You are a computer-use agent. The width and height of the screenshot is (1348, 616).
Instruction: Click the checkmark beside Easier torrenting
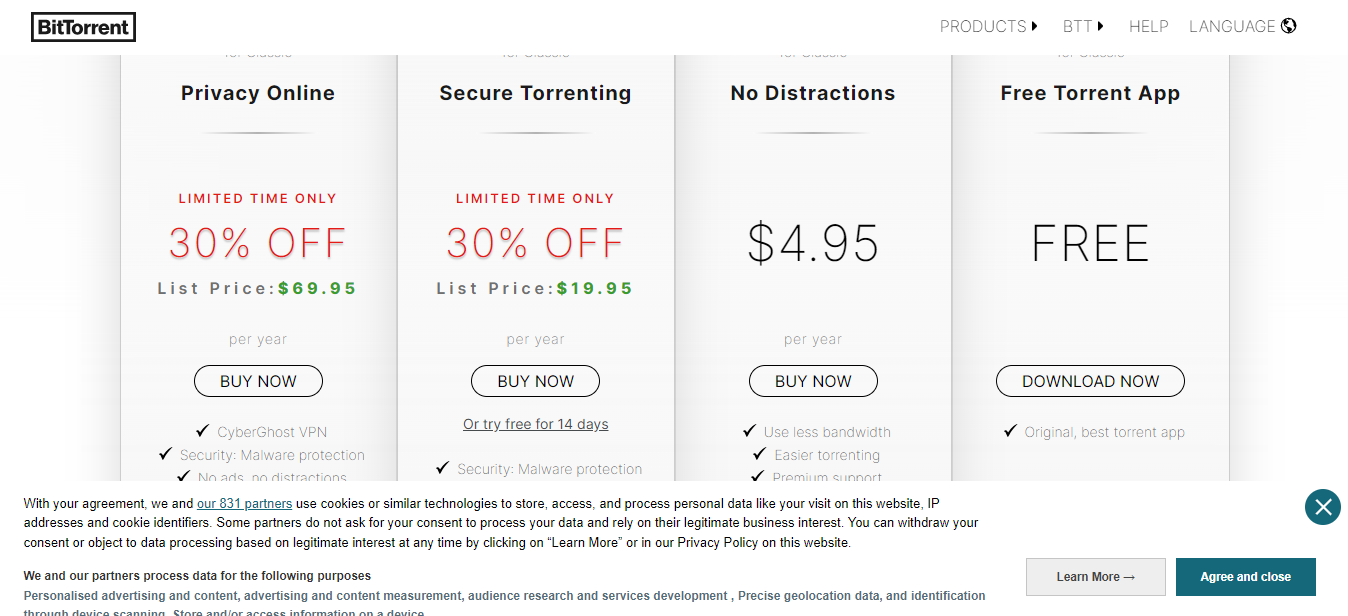[760, 454]
